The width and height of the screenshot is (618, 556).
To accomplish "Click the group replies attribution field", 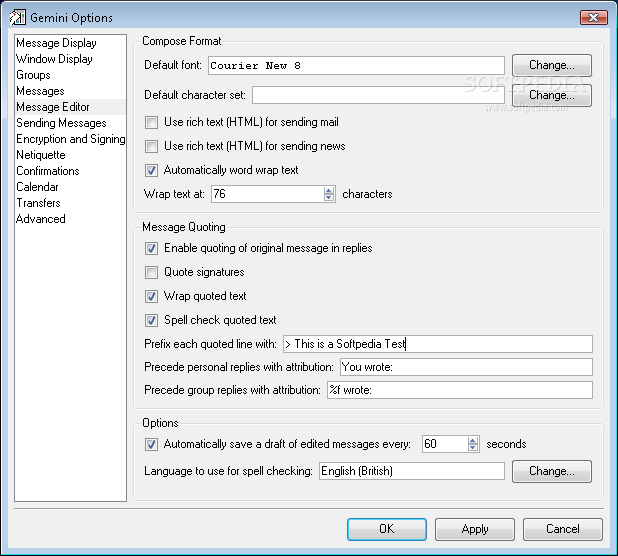I will coord(460,390).
